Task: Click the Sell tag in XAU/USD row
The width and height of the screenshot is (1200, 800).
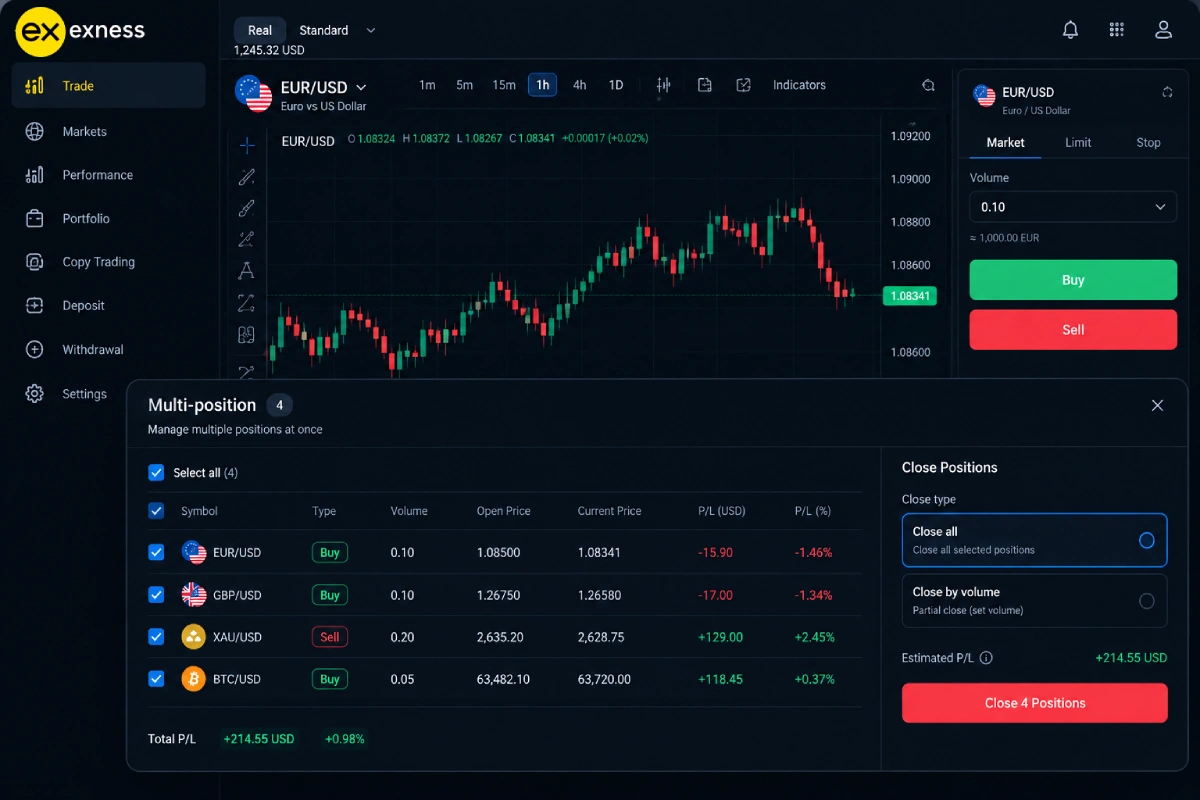Action: (x=330, y=636)
